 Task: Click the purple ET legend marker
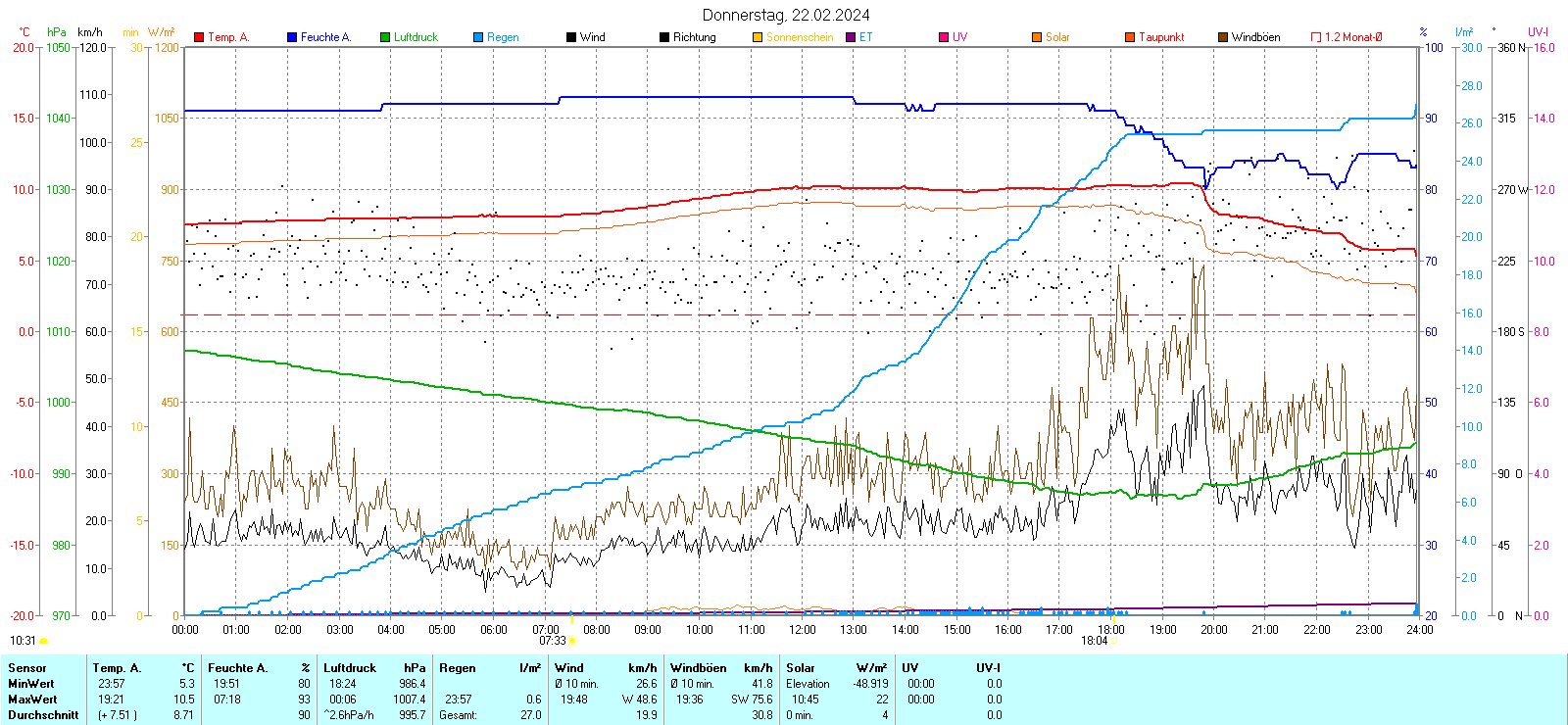pos(851,37)
